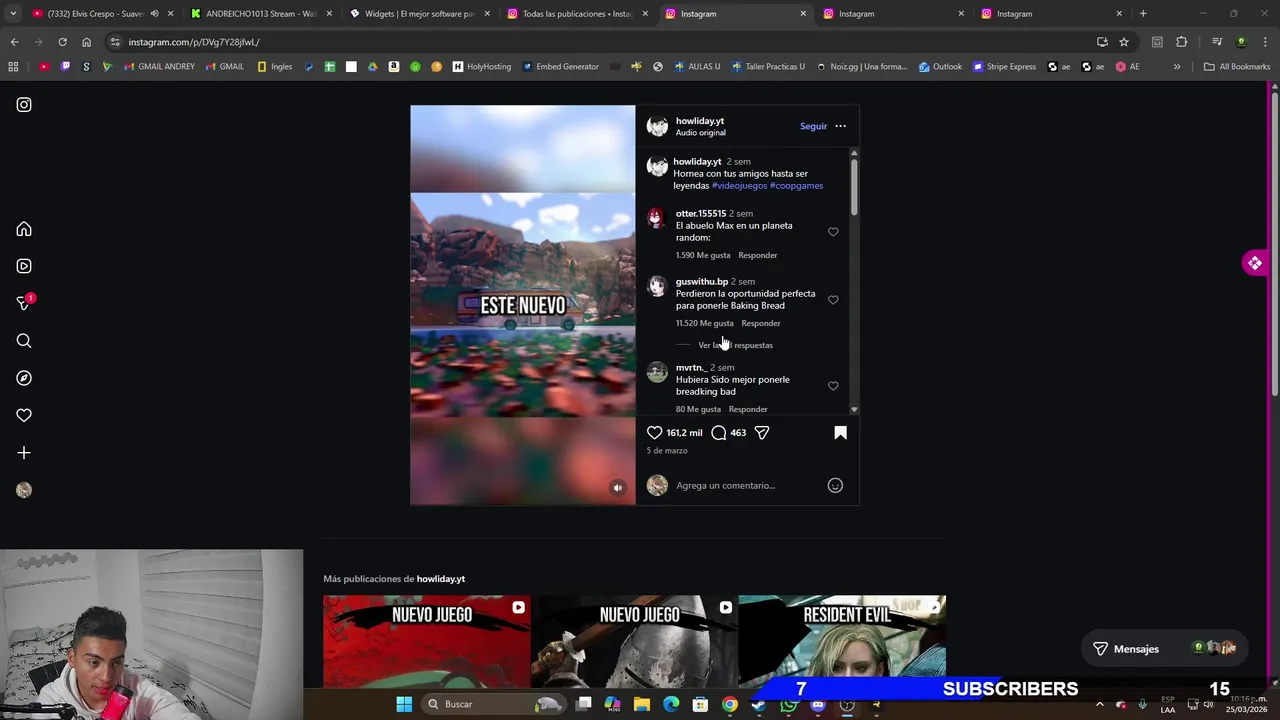
Task: Click the Instagram logo at top left
Action: click(x=24, y=104)
